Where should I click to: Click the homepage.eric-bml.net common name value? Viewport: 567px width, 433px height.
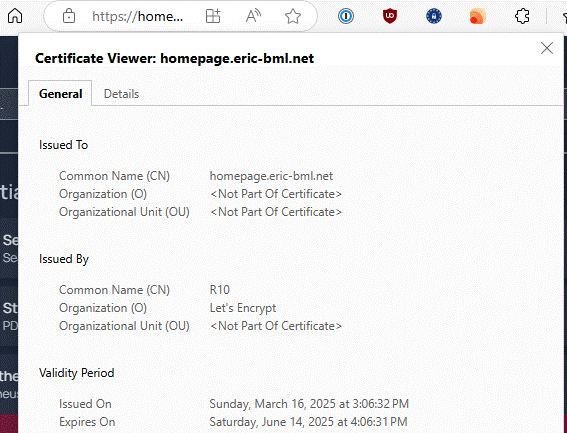[x=271, y=176]
